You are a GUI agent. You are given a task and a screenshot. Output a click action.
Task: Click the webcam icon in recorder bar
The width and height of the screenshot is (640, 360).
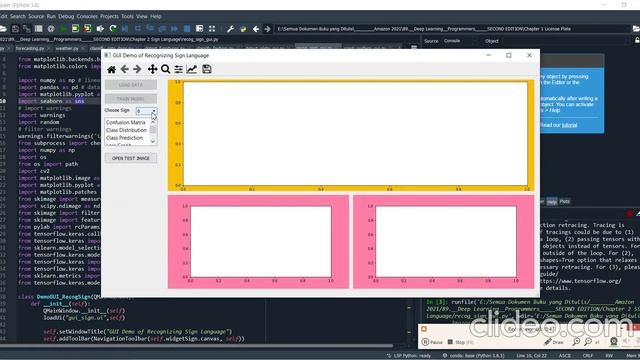(x=613, y=342)
